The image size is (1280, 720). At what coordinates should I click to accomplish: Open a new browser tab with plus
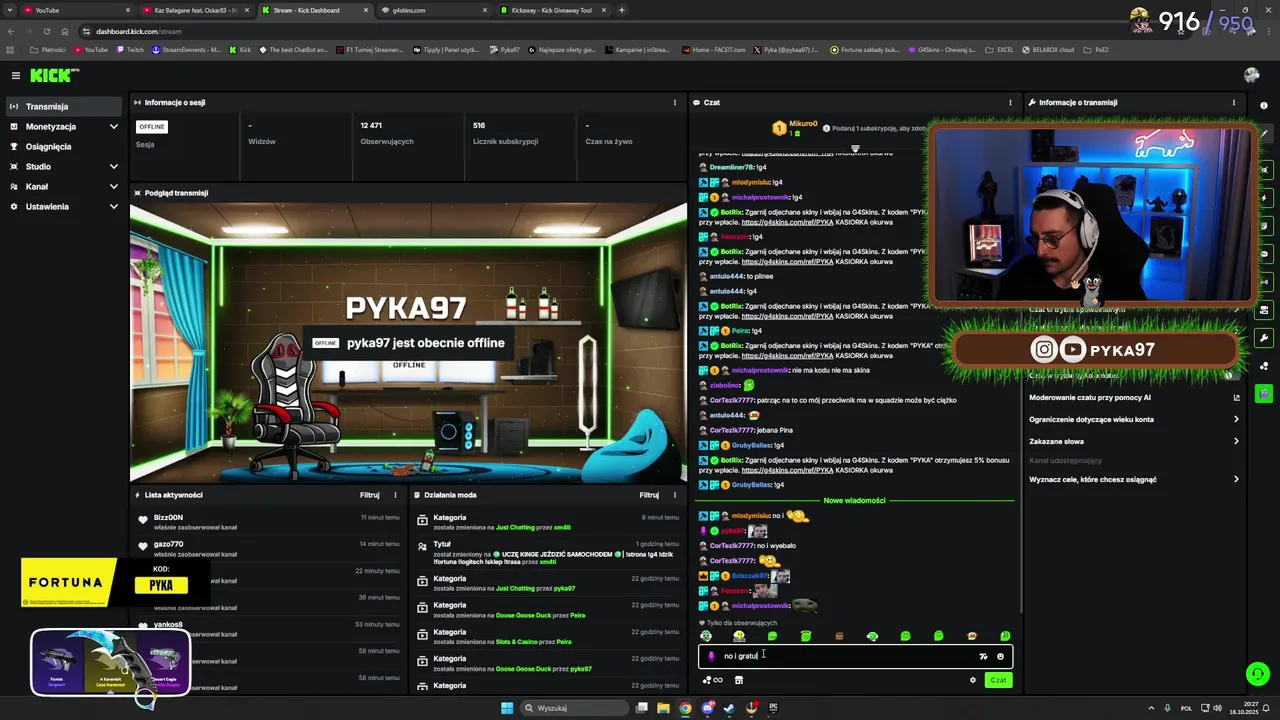(622, 10)
